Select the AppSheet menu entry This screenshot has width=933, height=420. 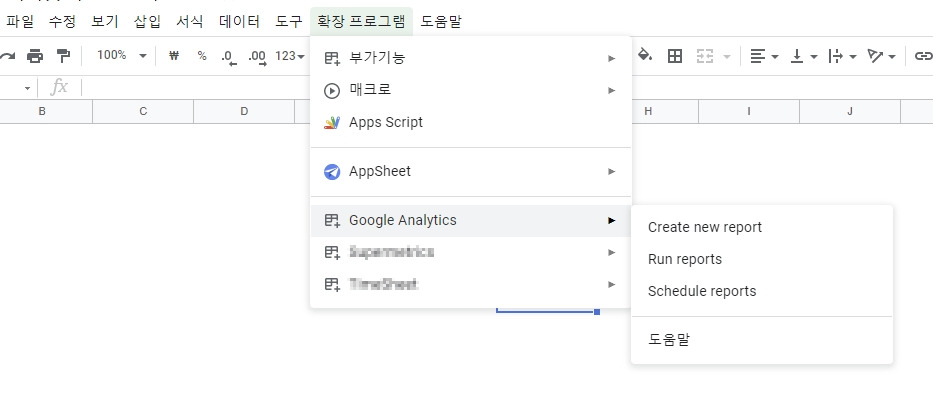click(470, 172)
